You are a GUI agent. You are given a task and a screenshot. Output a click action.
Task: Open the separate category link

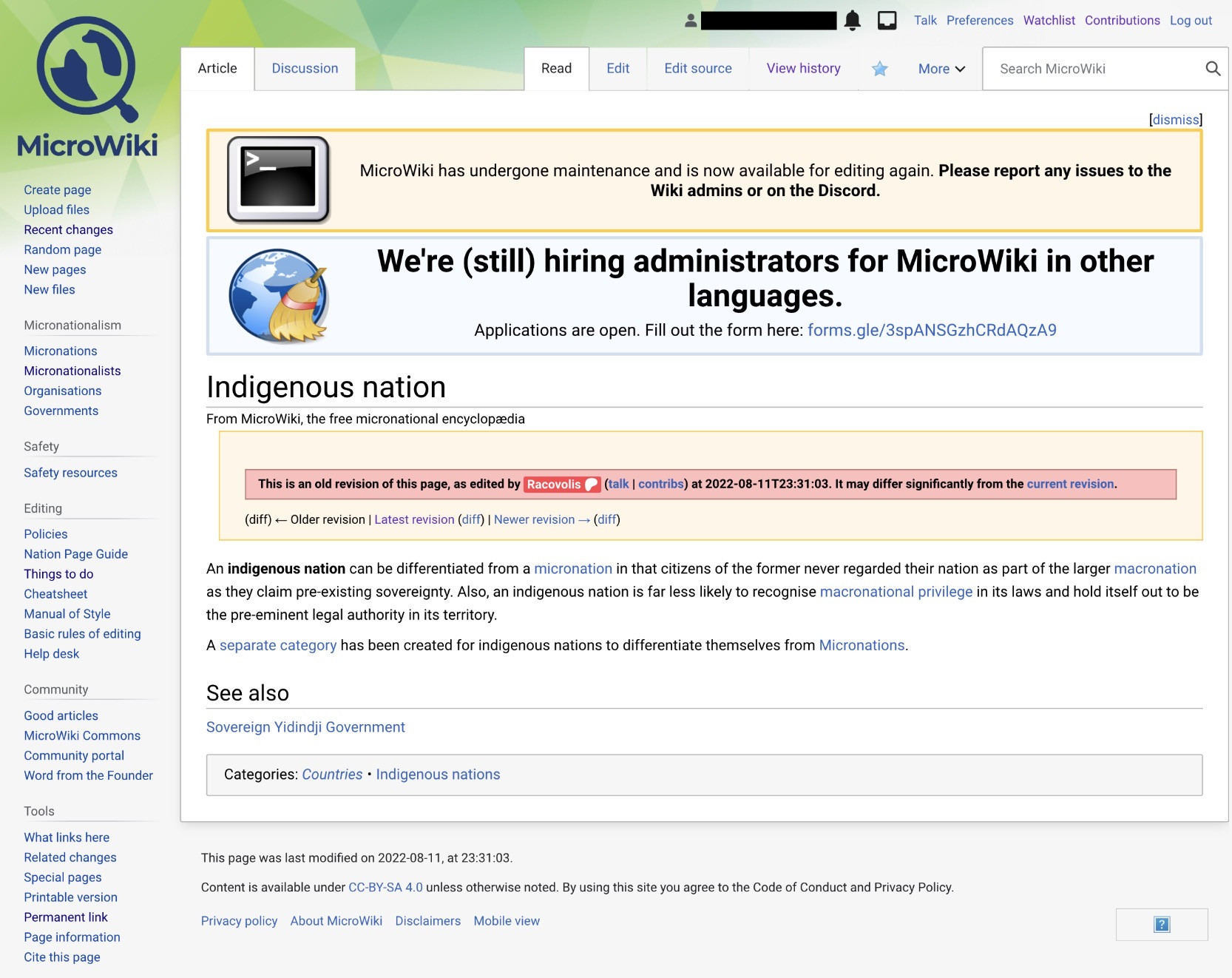pyautogui.click(x=278, y=645)
